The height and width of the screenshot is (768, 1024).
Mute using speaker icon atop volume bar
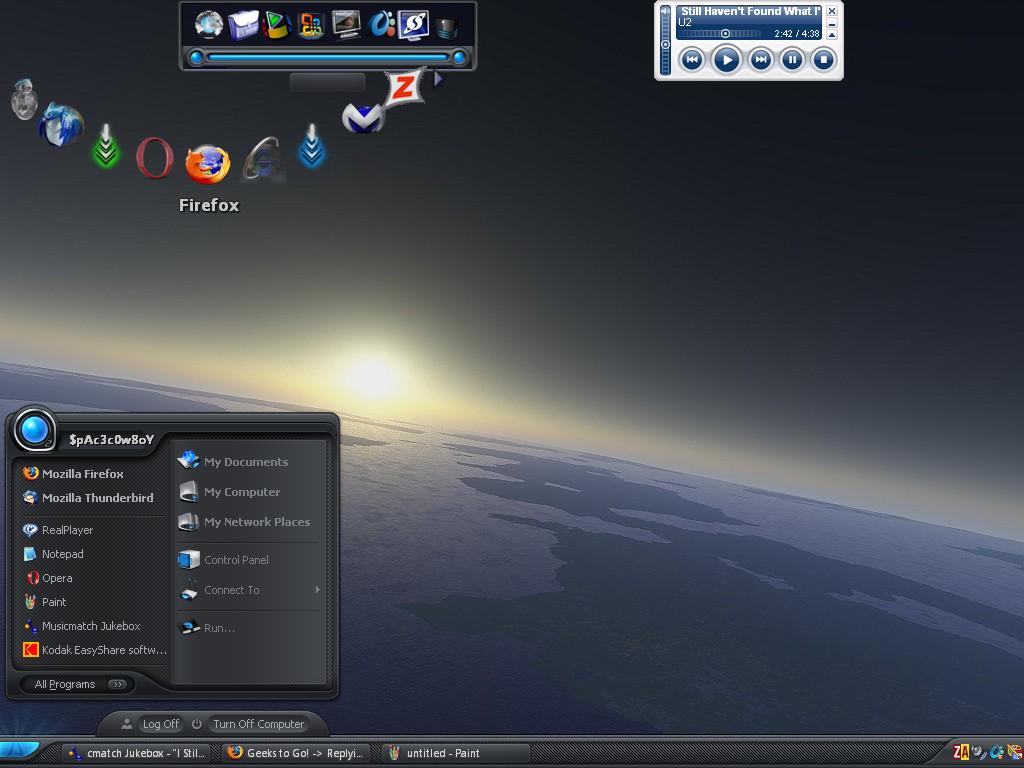coord(665,10)
